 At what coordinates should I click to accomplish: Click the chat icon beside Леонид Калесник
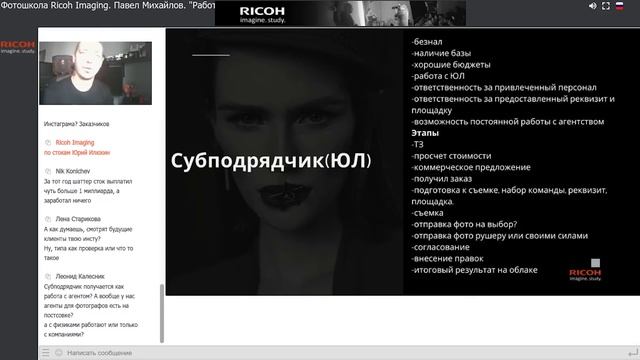point(48,276)
